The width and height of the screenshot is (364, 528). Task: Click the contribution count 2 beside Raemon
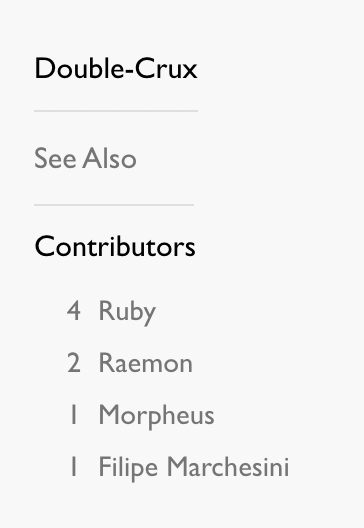(x=74, y=363)
